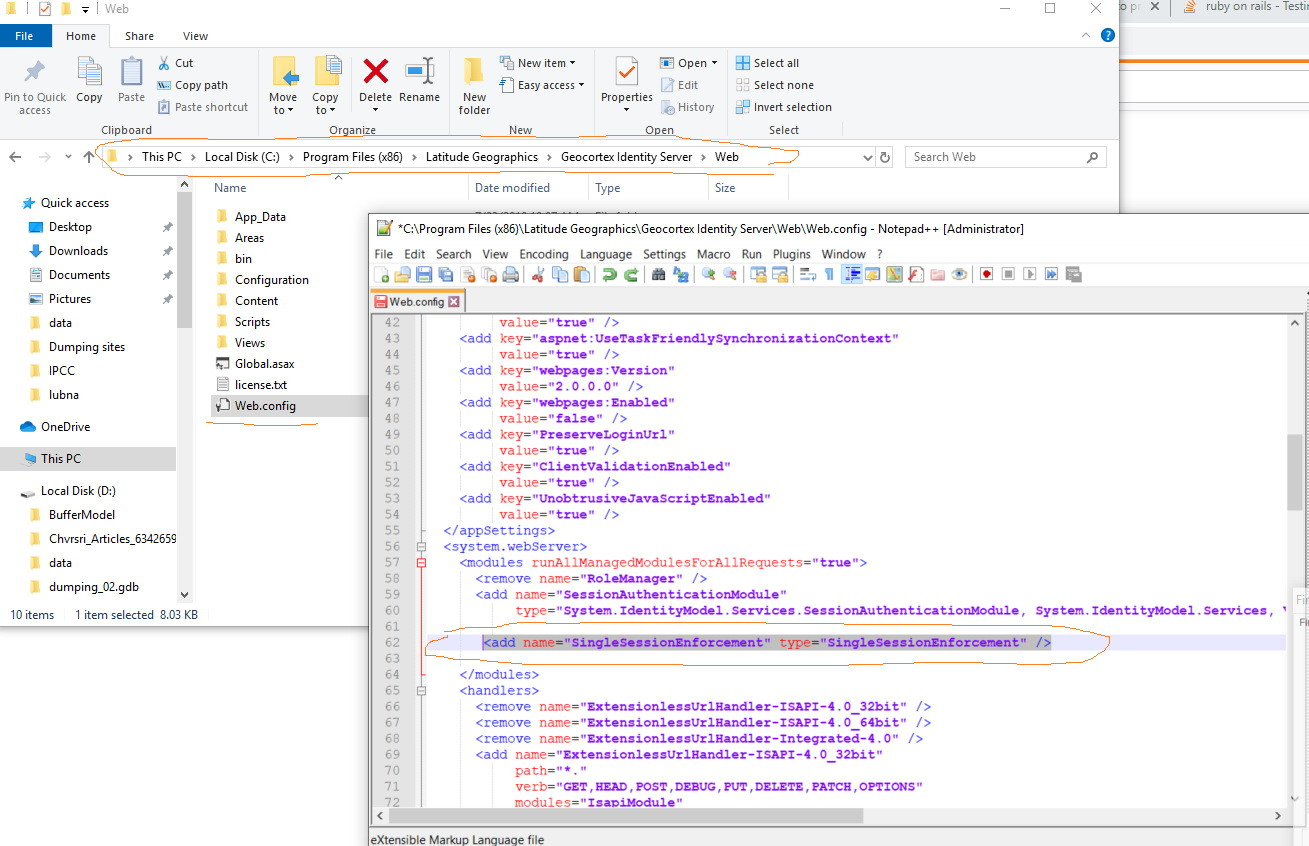Screen dimensions: 1309x846
Task: Click the Replace icon in Notepad++ toolbar
Action: [x=681, y=275]
